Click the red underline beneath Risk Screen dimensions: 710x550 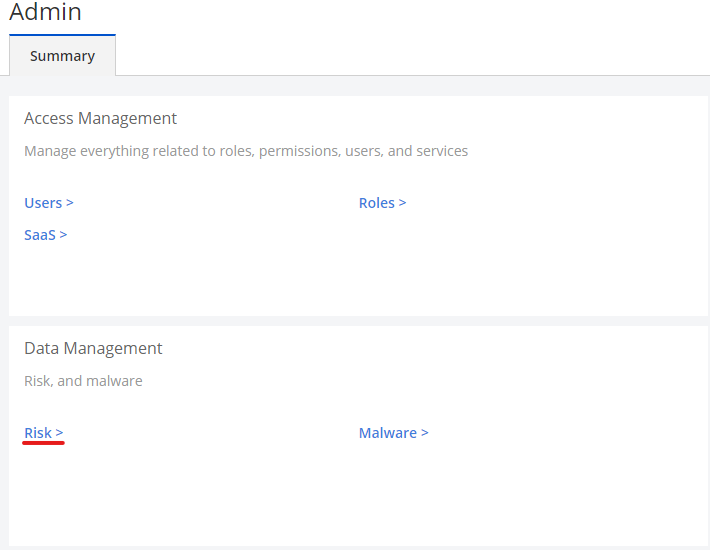pos(44,443)
